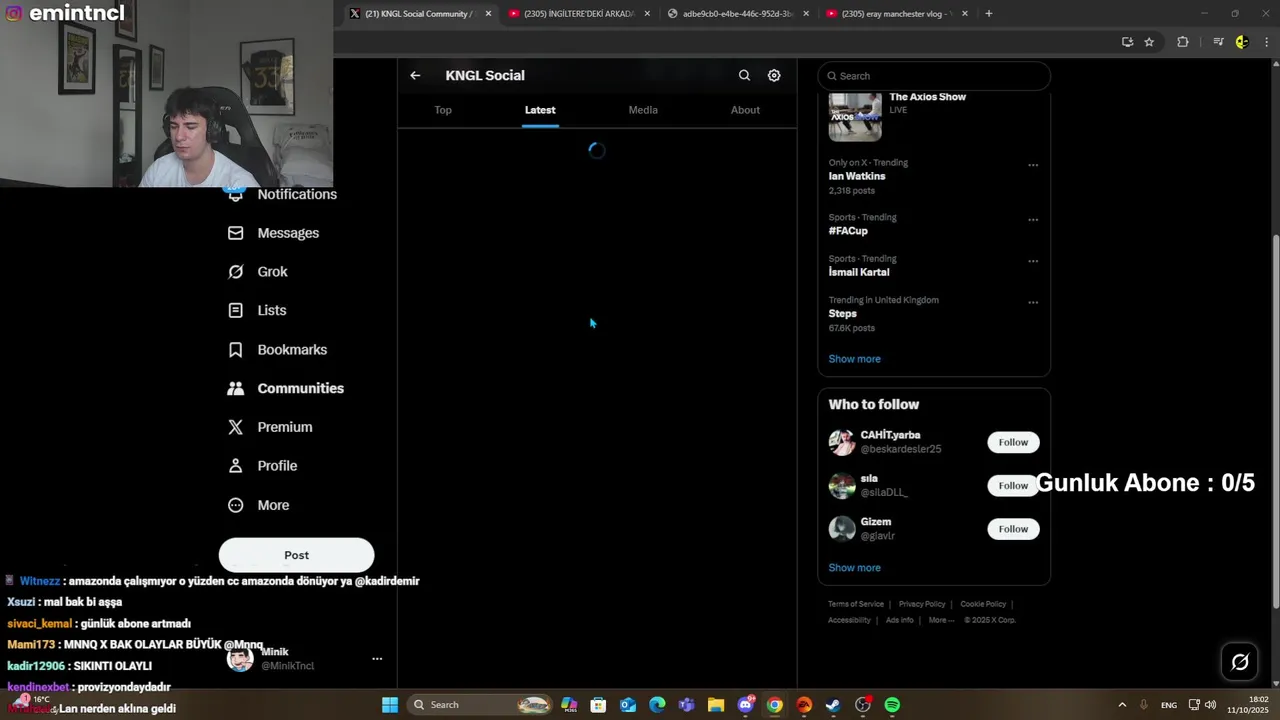The image size is (1280, 720).
Task: Open Grok from the sidebar icon
Action: pos(235,272)
